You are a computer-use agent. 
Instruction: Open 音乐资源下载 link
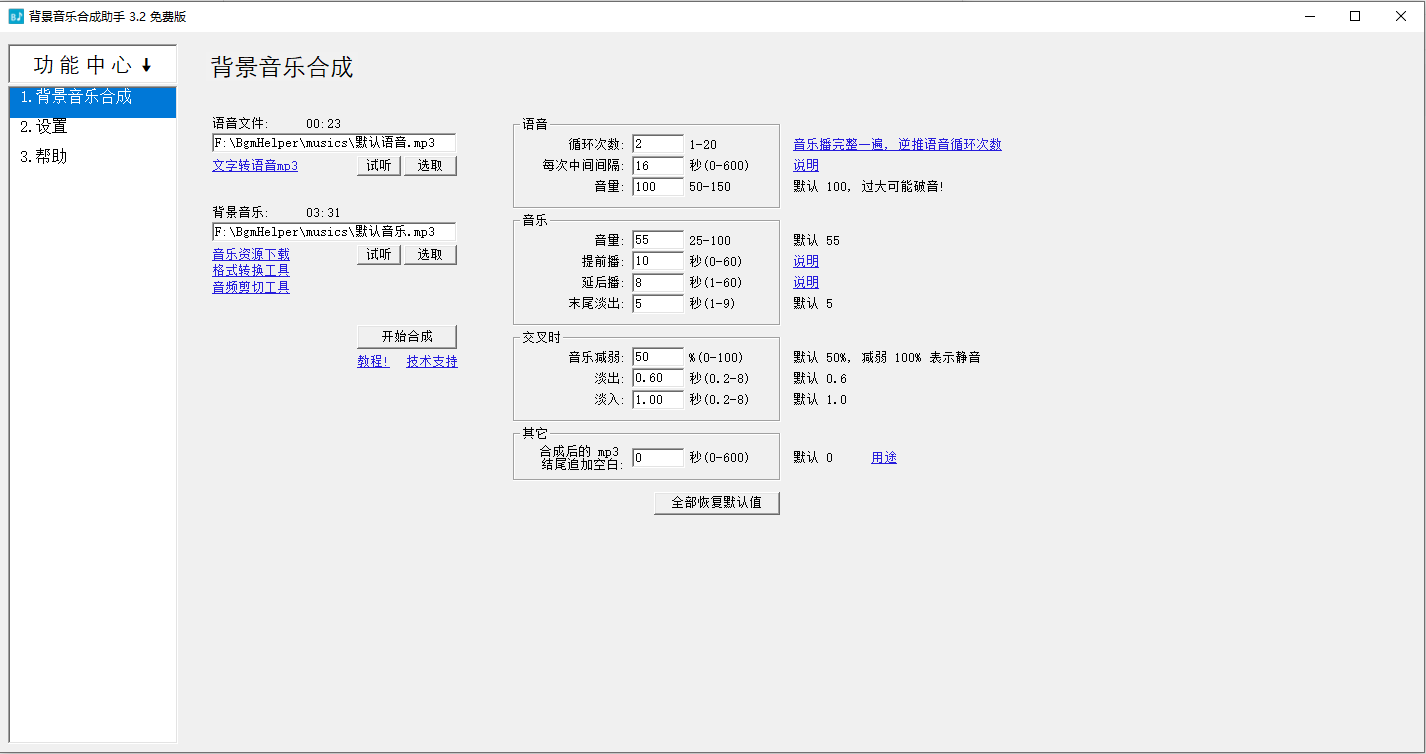tap(251, 255)
